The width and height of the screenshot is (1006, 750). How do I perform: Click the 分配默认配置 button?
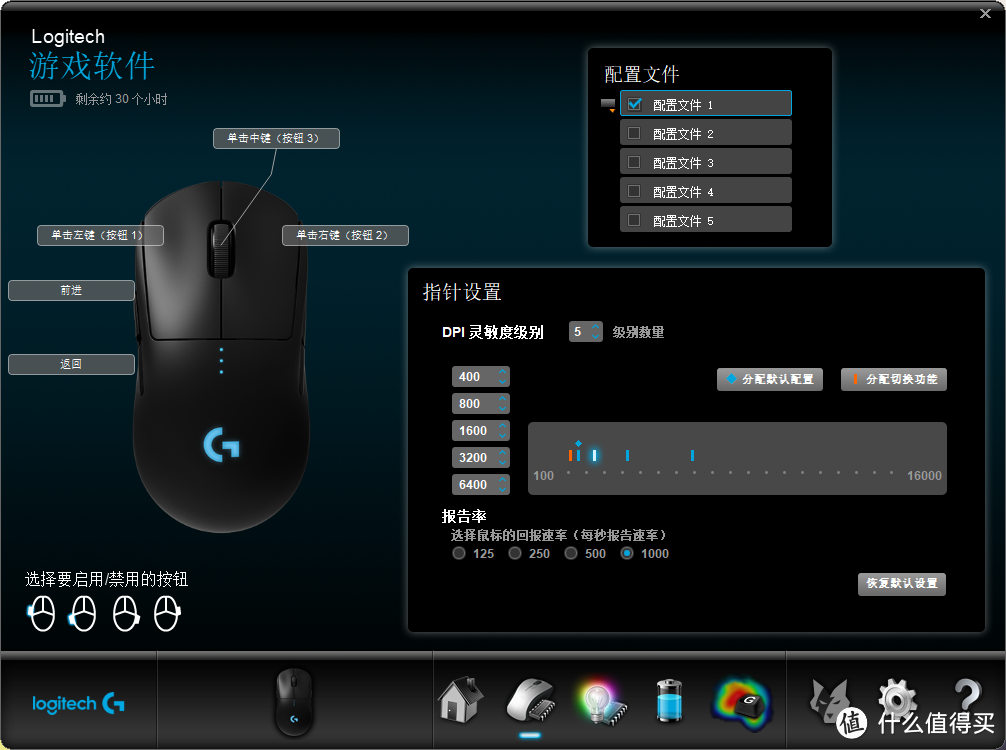click(770, 379)
